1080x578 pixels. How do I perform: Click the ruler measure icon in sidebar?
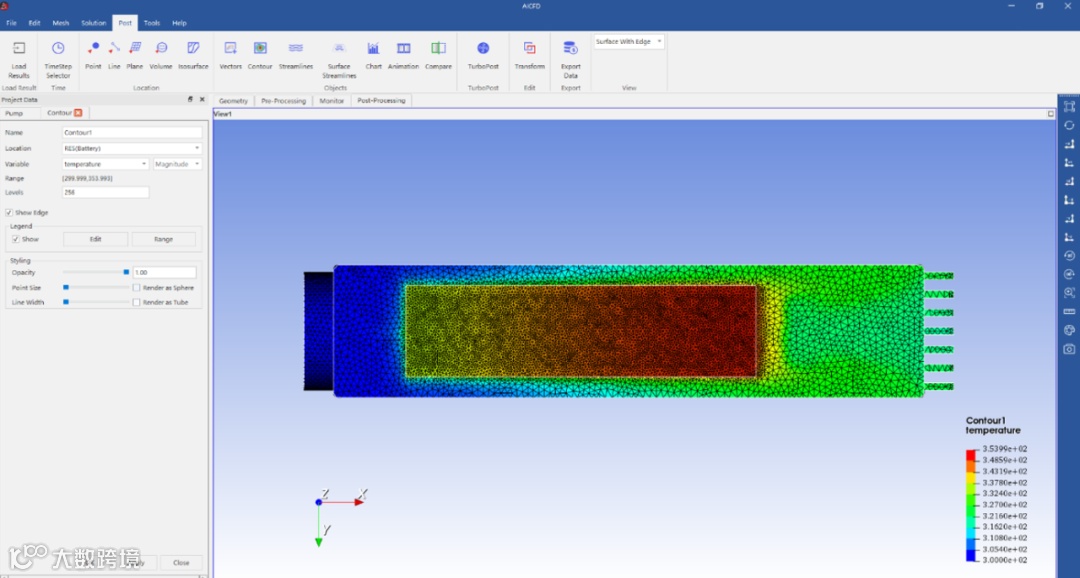1069,311
